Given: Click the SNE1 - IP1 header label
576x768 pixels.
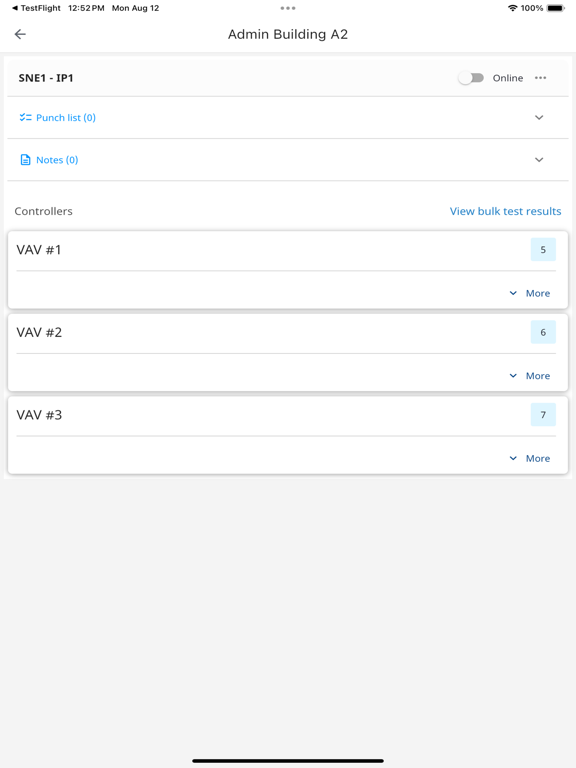Looking at the screenshot, I should (x=46, y=78).
